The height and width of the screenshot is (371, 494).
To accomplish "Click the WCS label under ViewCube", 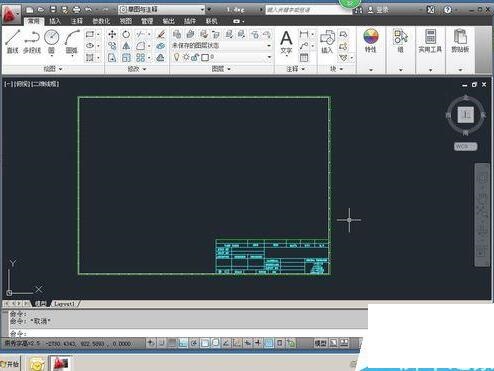I will tap(465, 146).
